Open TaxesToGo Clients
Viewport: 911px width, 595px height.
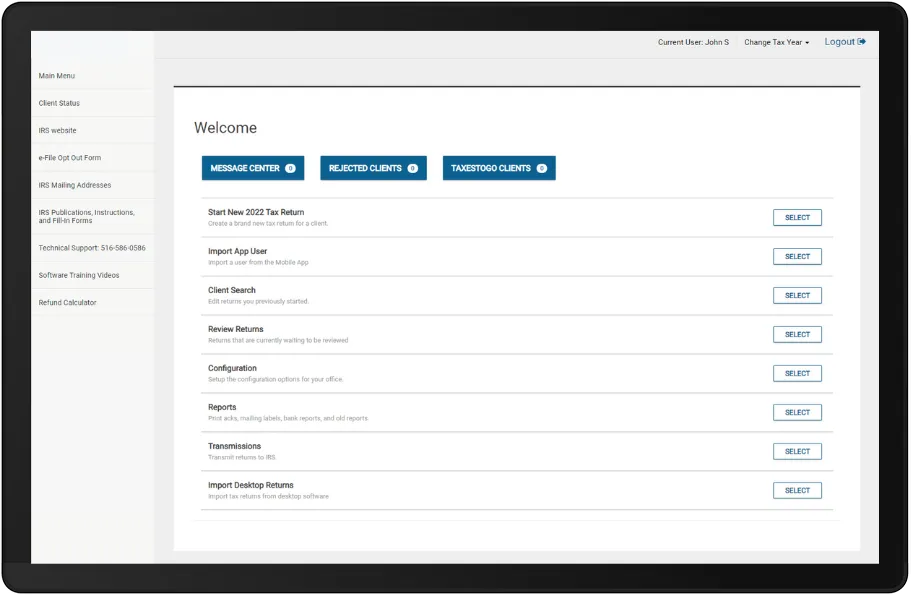point(497,167)
